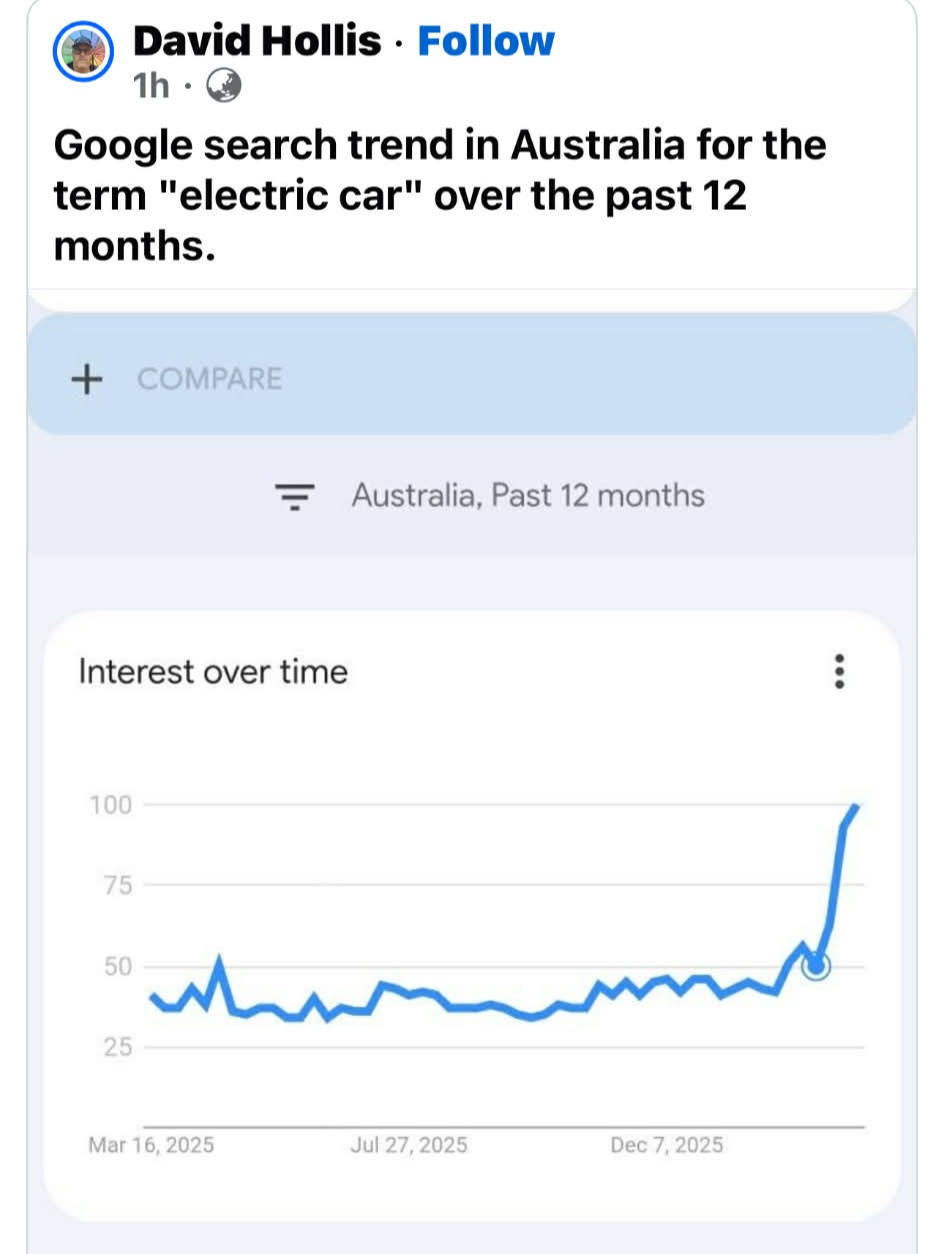
Task: Click the COMPARE search term field
Action: point(210,379)
